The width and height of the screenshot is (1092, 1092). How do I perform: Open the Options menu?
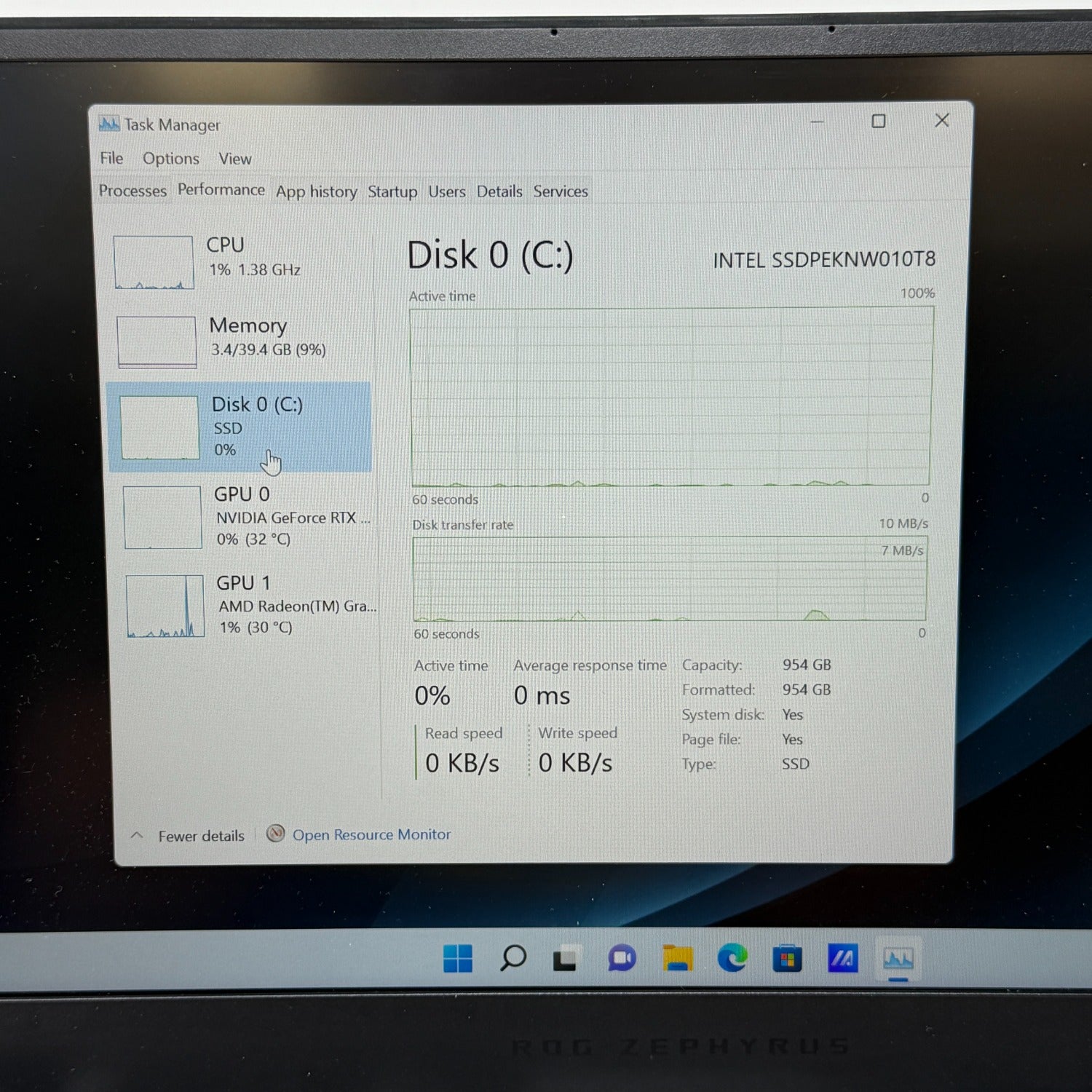[x=170, y=159]
